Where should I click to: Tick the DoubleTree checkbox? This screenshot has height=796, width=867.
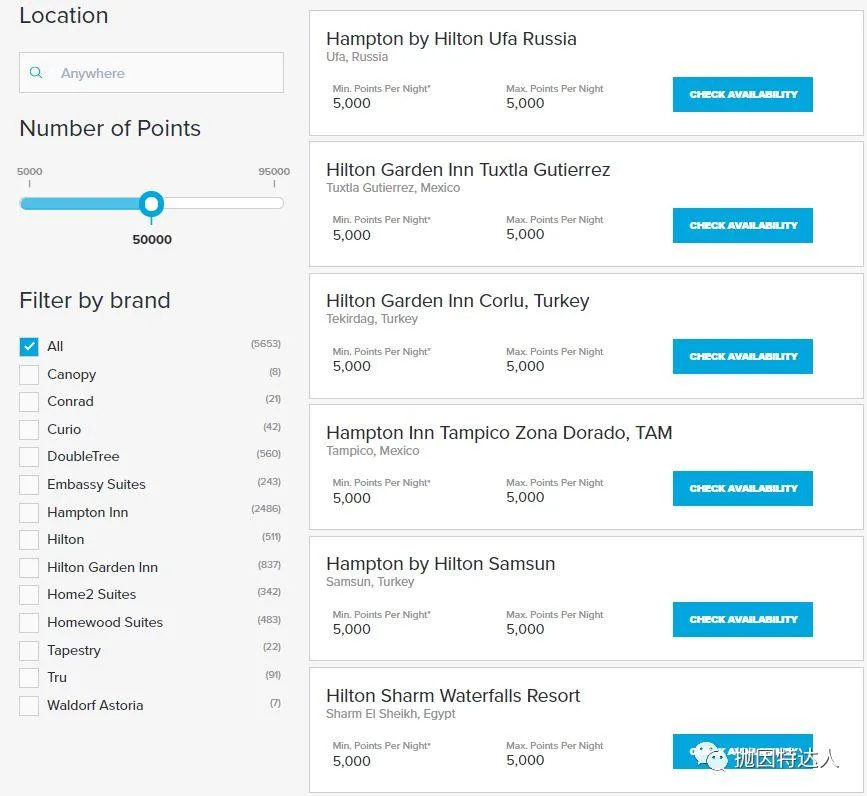tap(29, 457)
